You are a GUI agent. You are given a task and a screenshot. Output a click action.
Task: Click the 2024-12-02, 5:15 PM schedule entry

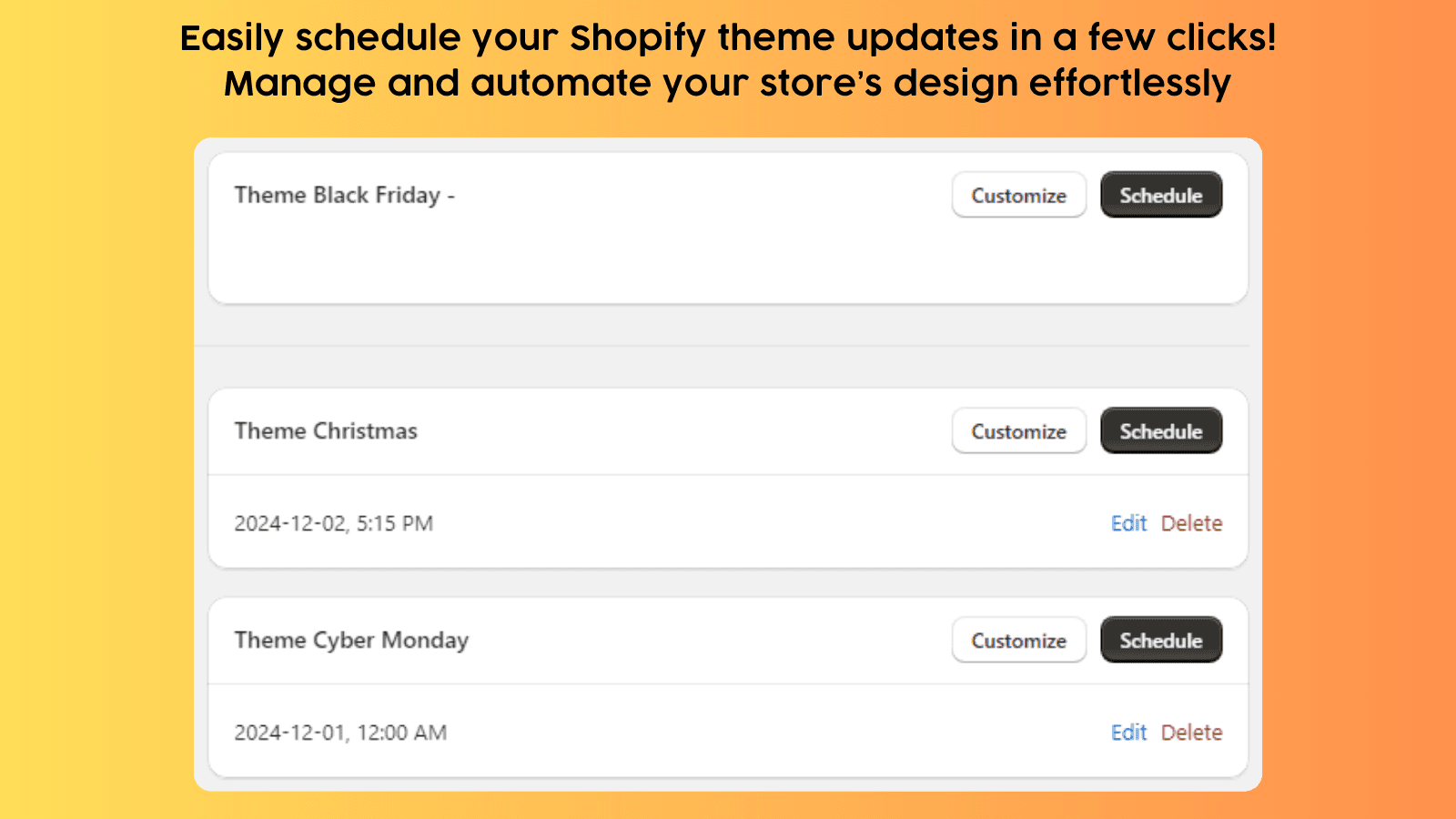click(333, 523)
